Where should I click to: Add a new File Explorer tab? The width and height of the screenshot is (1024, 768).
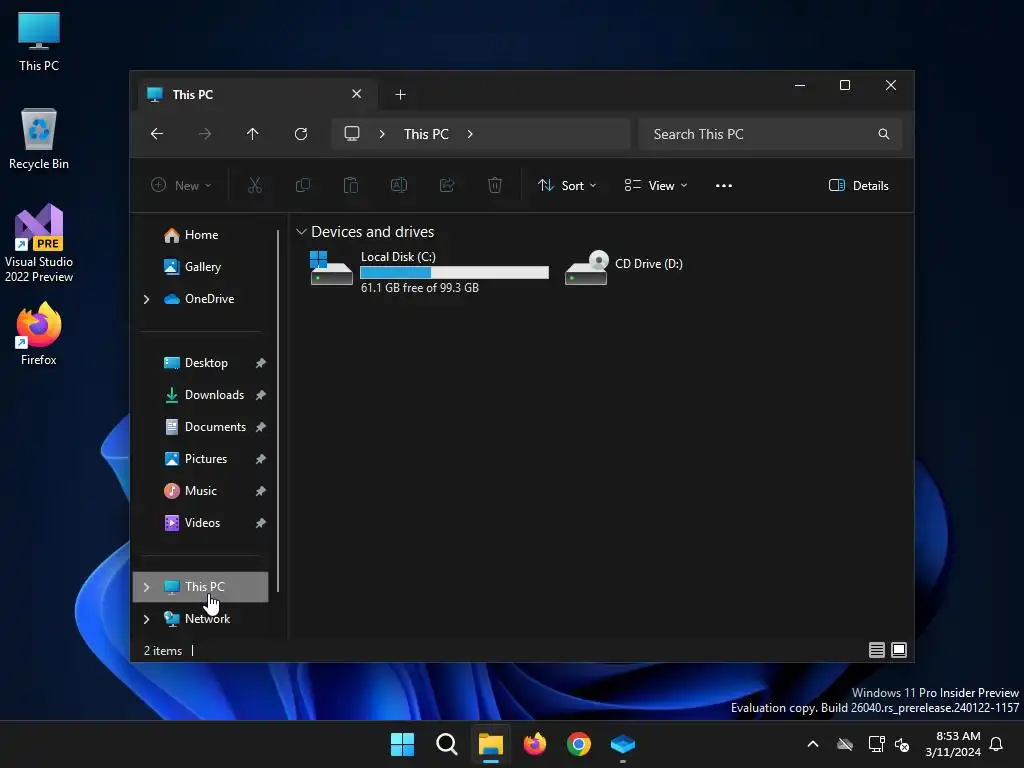(x=400, y=95)
